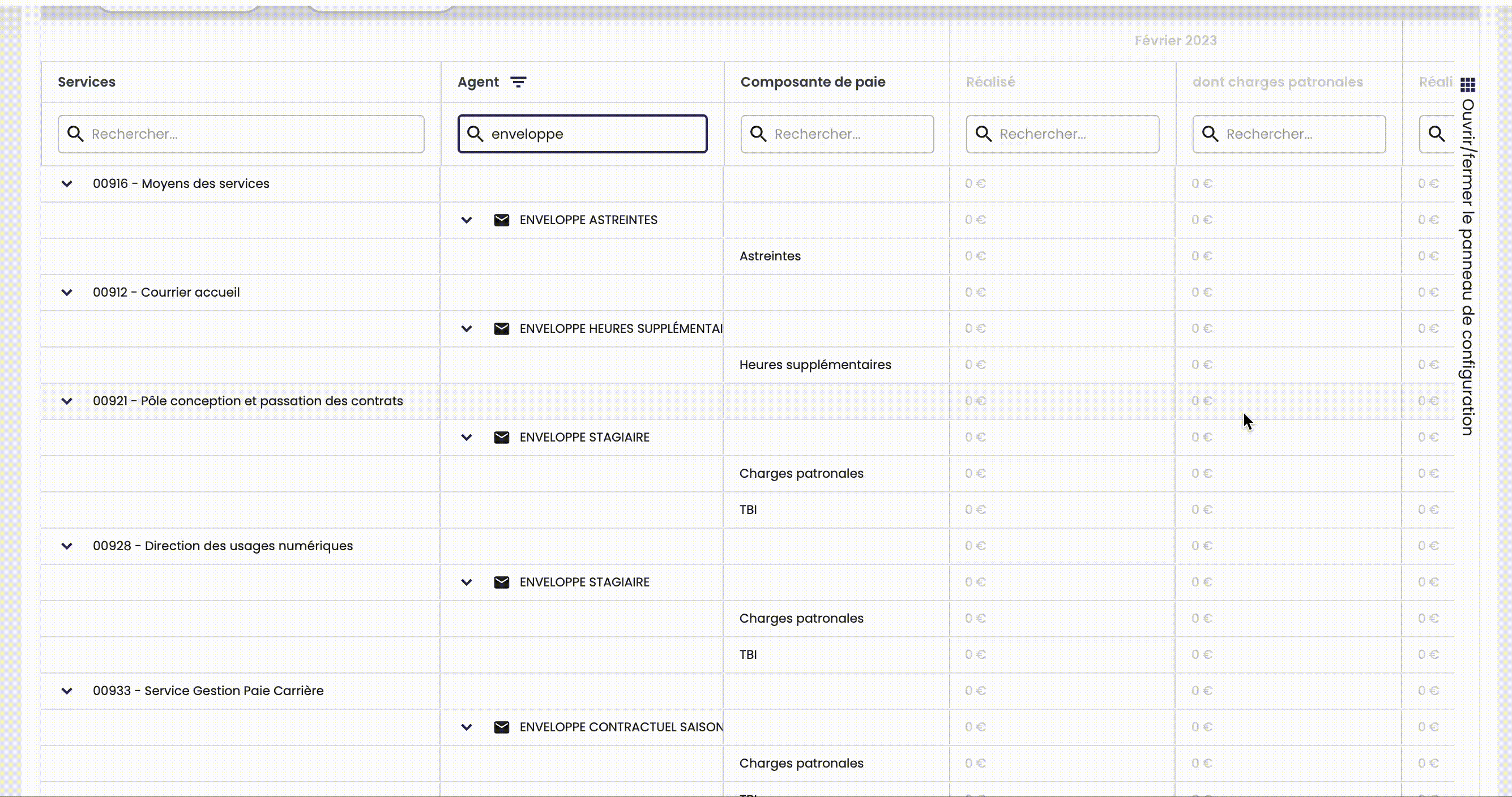Expand 00933 - Service Gestion Paie Carrière row
The height and width of the screenshot is (797, 1512).
(x=66, y=690)
